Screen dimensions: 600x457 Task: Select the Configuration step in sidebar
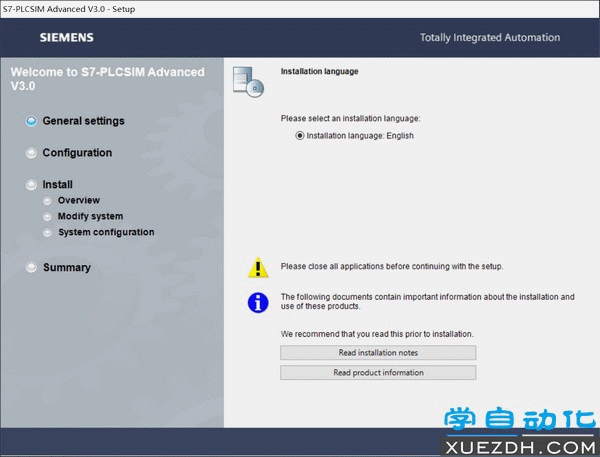[77, 153]
